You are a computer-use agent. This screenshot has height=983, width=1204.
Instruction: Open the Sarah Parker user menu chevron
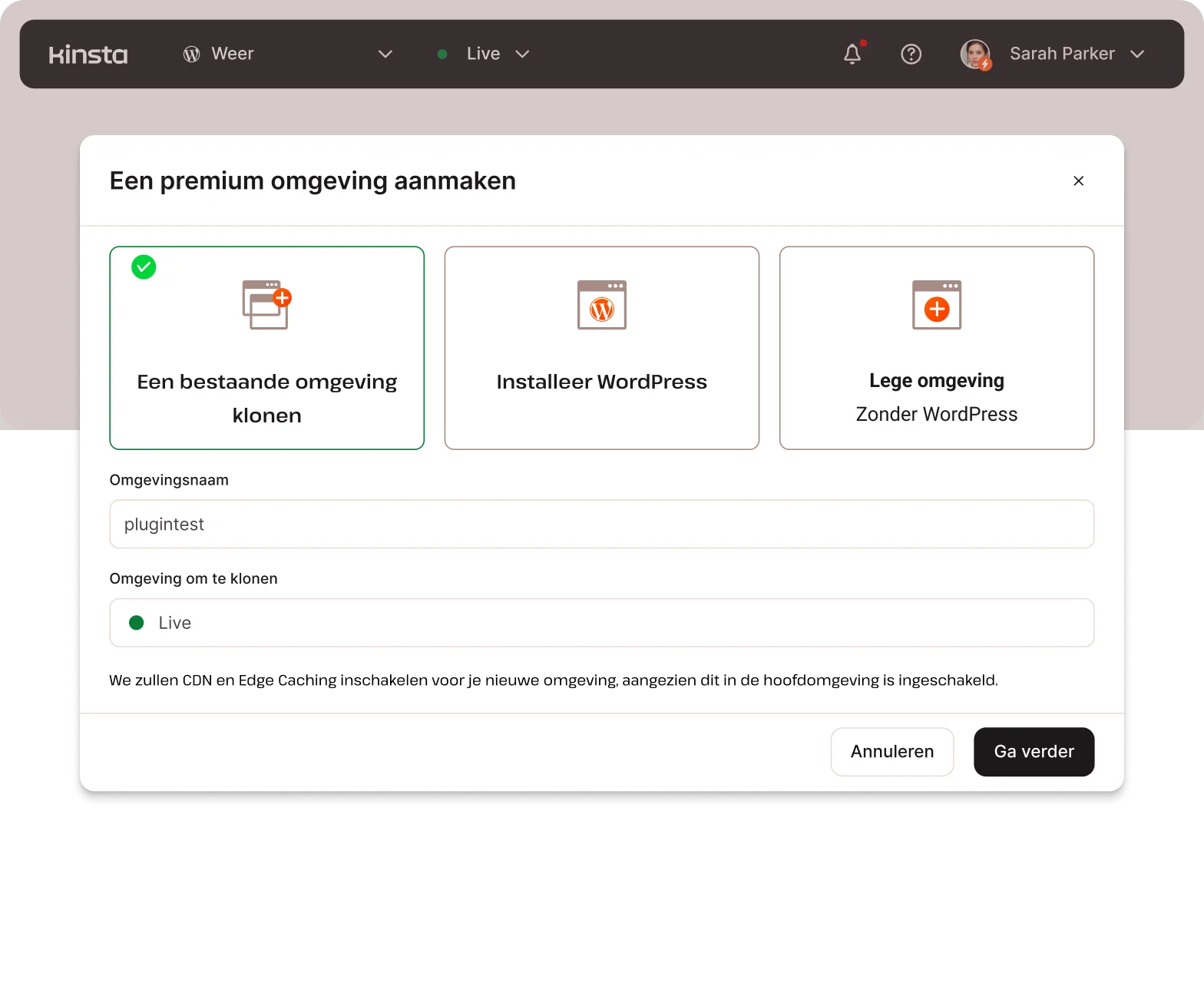(1137, 54)
